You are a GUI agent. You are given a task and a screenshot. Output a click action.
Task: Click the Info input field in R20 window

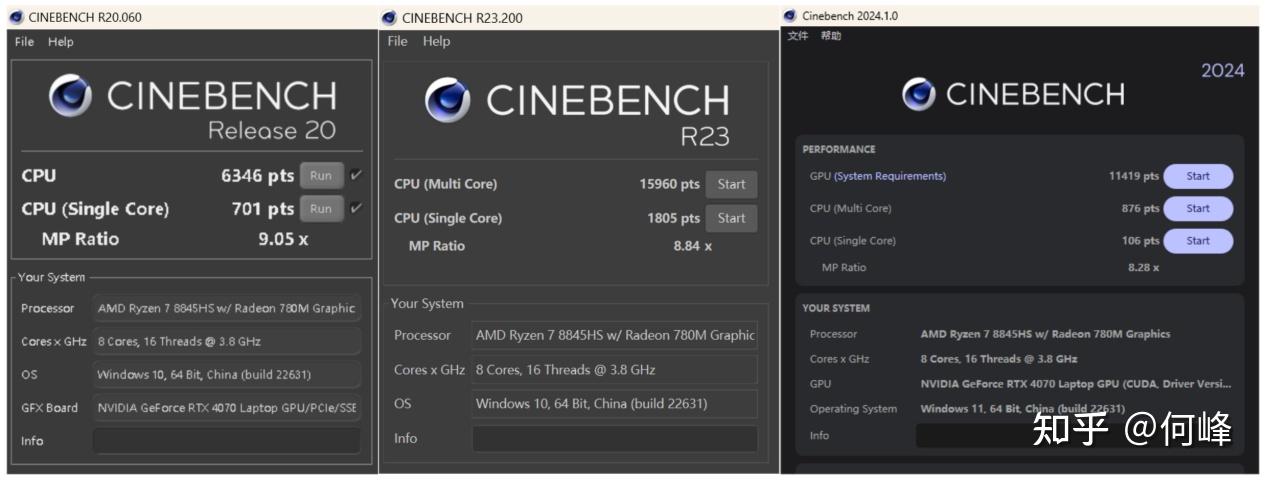click(x=227, y=441)
